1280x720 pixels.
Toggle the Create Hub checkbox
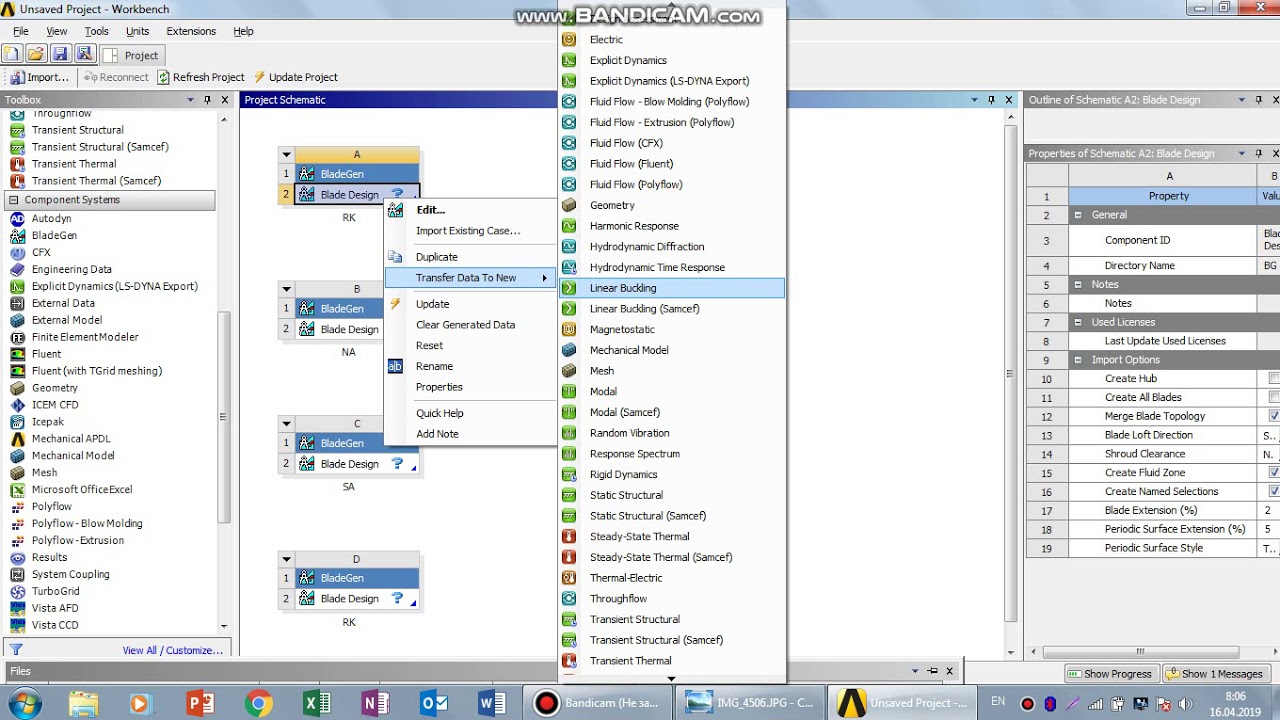[1274, 379]
